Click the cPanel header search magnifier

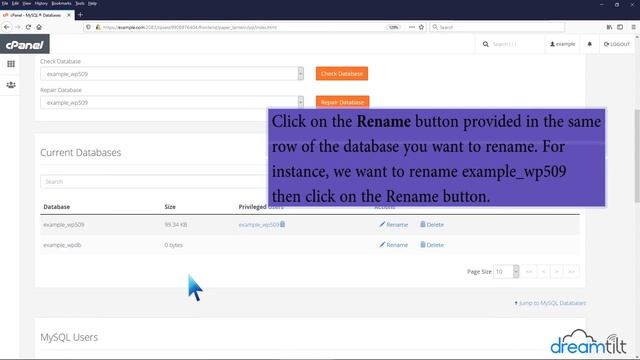(486, 44)
